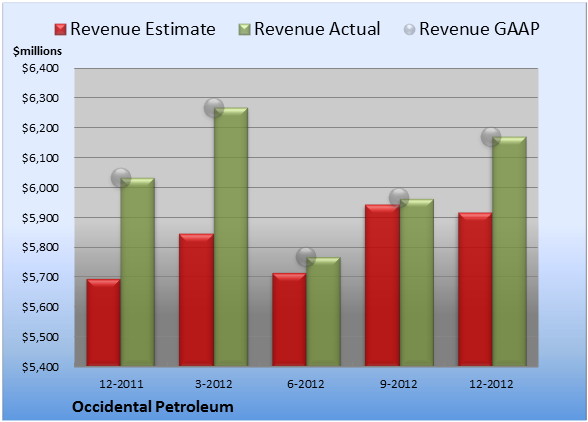Click the 'Occidental Petroleum' chart title

[x=153, y=407]
